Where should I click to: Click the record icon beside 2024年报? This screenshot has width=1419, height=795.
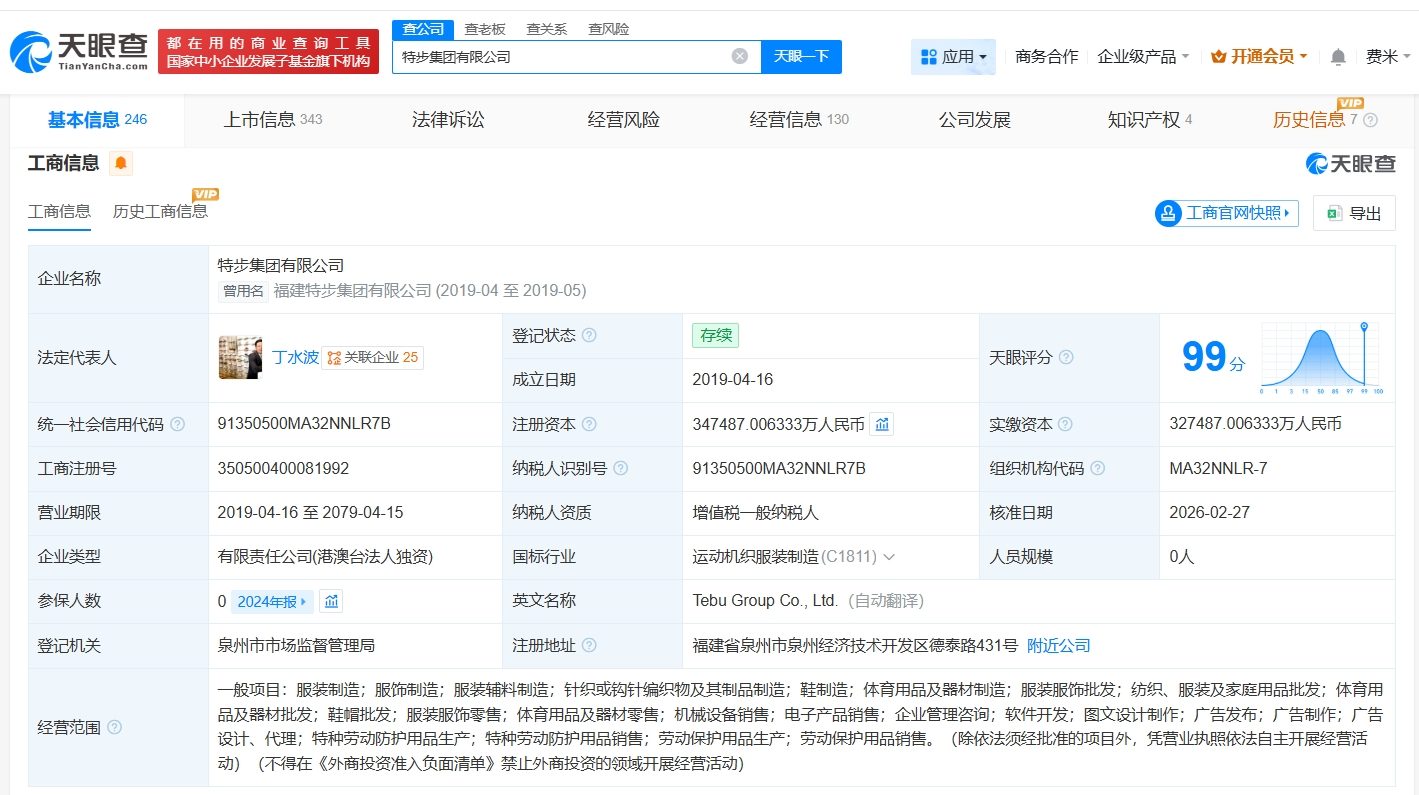pos(331,601)
